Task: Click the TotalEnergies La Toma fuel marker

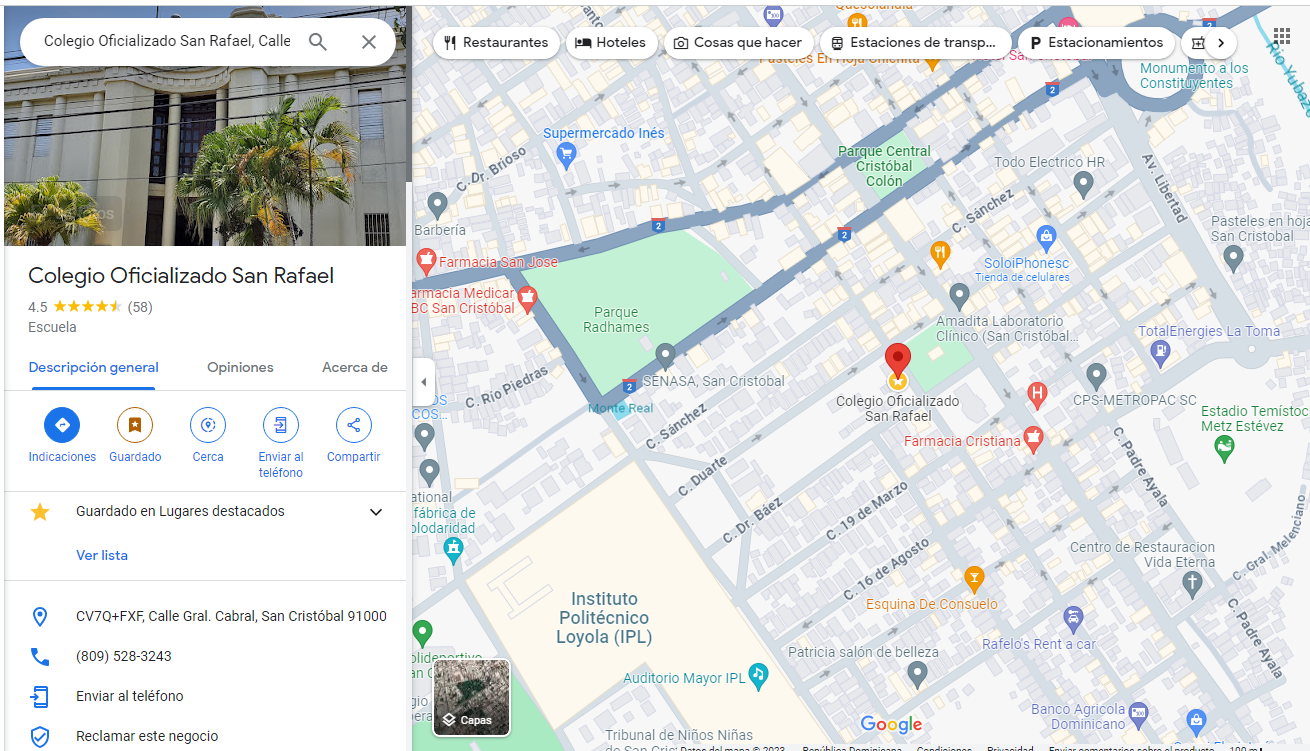Action: pos(1159,351)
